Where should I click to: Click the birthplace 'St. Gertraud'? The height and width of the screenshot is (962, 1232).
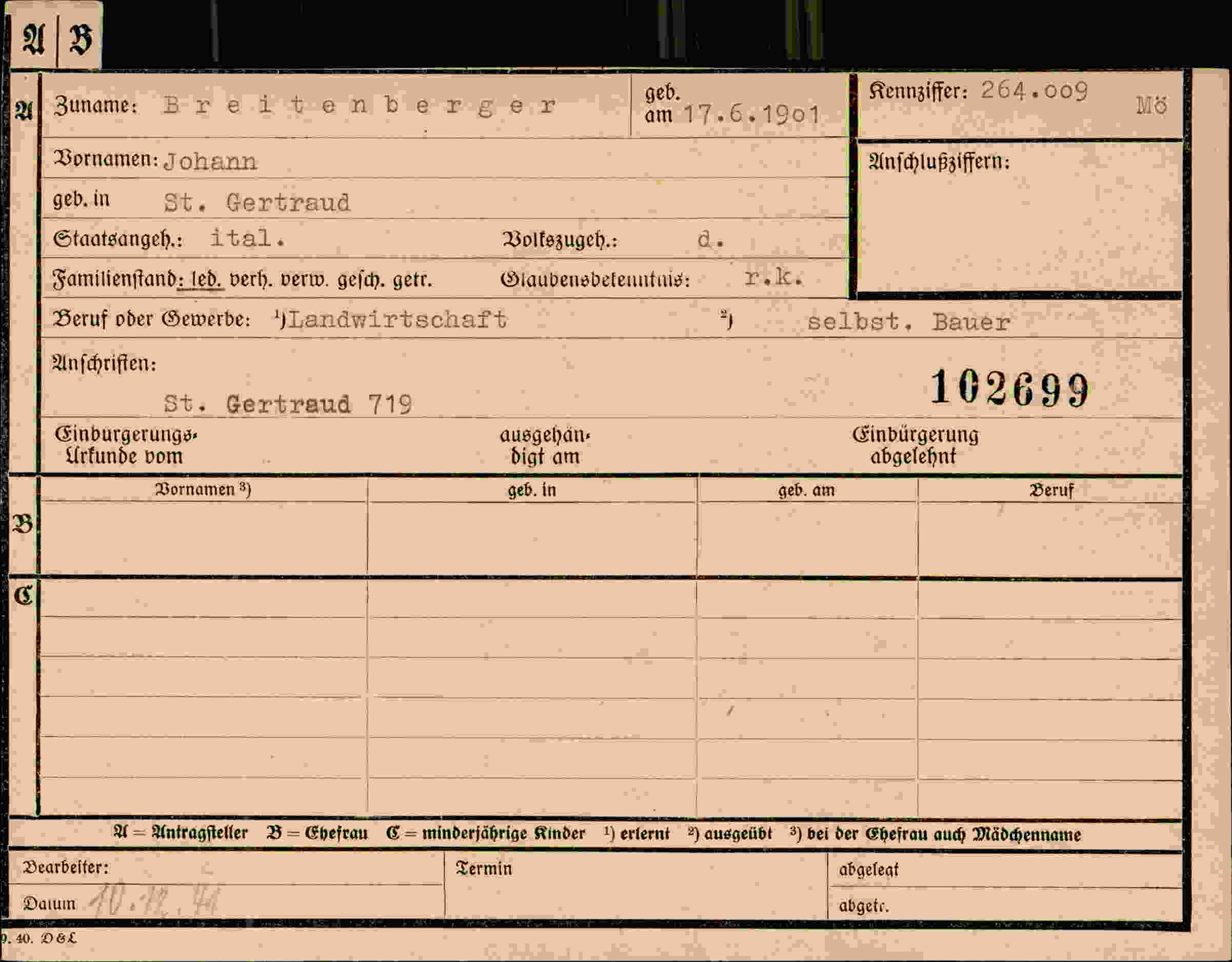pyautogui.click(x=256, y=203)
